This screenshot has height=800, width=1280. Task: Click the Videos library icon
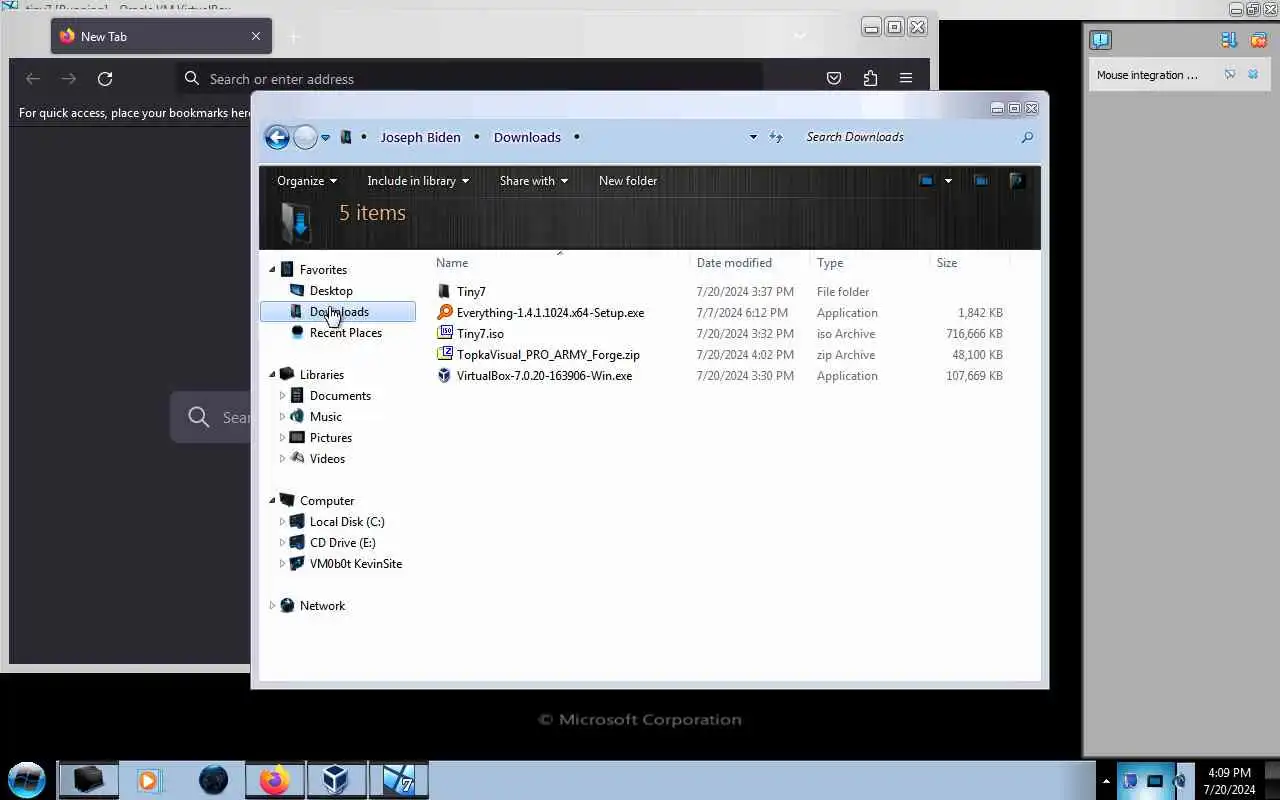297,459
